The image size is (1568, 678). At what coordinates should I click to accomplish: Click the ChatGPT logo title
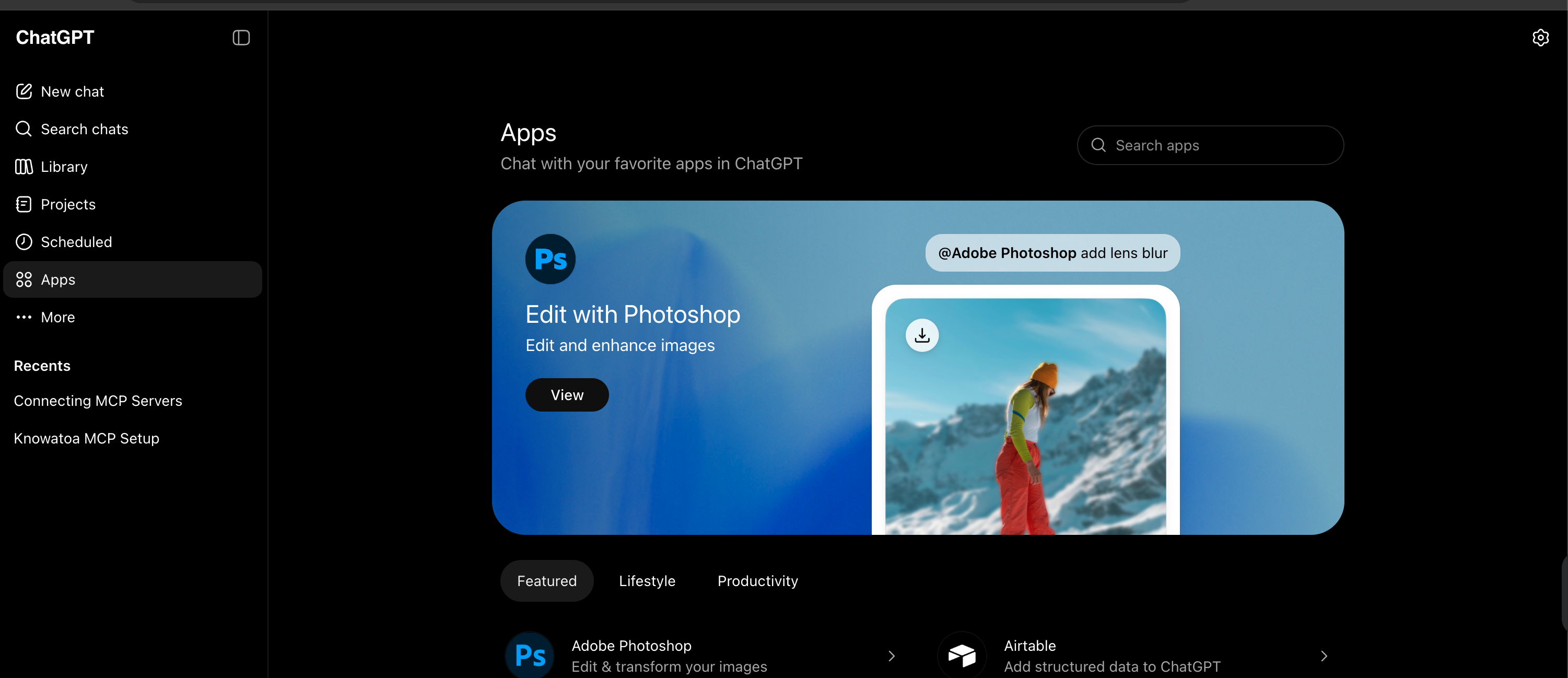click(55, 38)
